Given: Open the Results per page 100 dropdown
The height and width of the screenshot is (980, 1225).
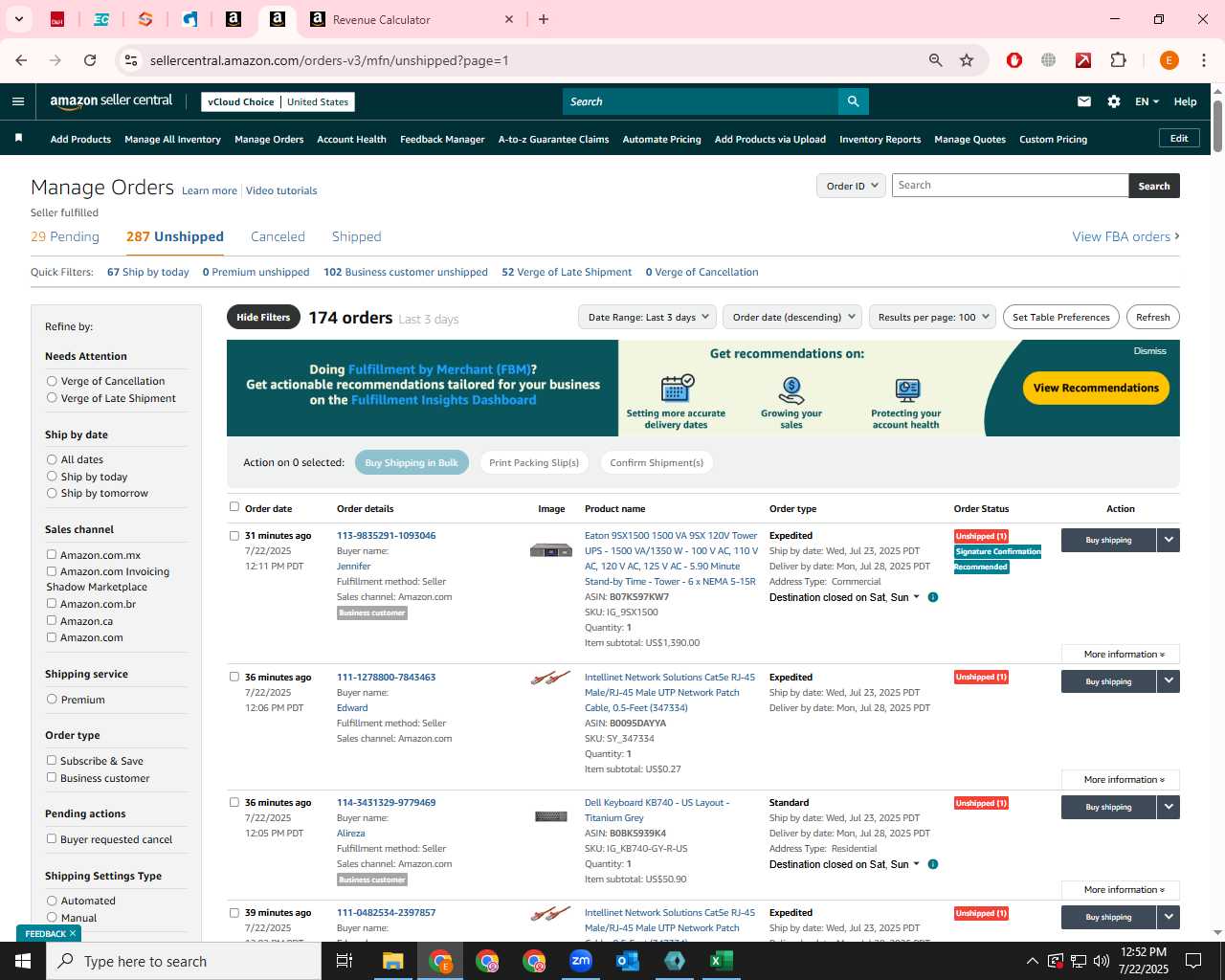Looking at the screenshot, I should 933,317.
